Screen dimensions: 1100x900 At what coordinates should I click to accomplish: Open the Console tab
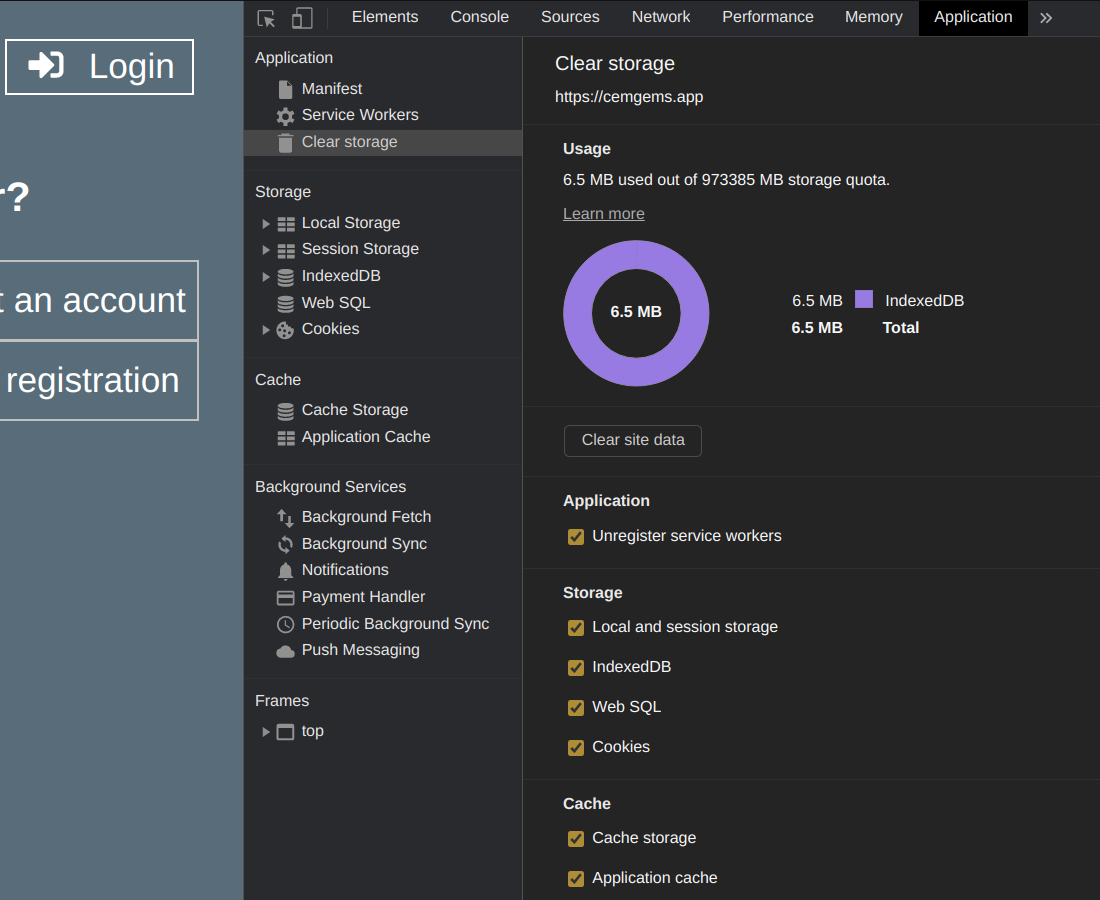tap(479, 17)
